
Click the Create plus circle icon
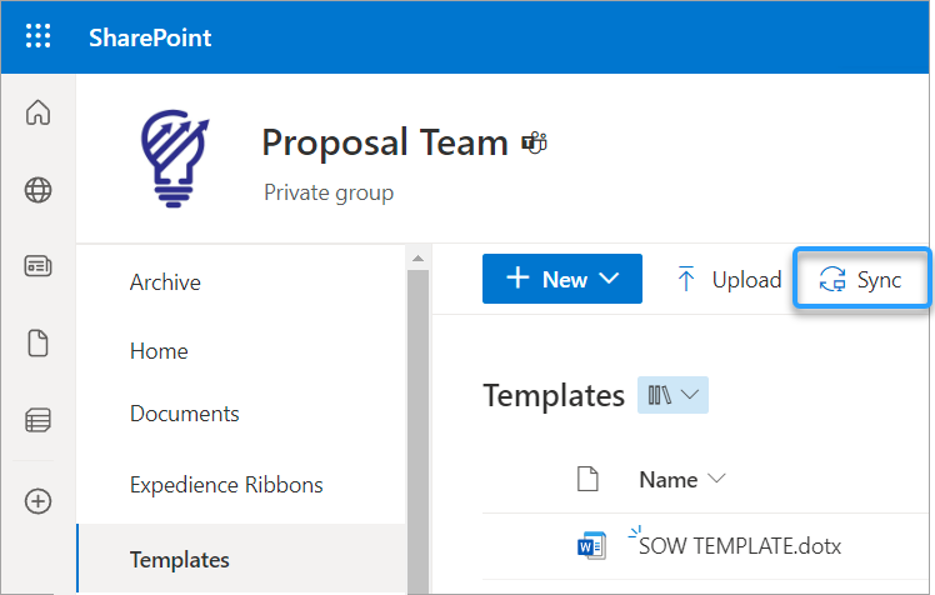[38, 501]
